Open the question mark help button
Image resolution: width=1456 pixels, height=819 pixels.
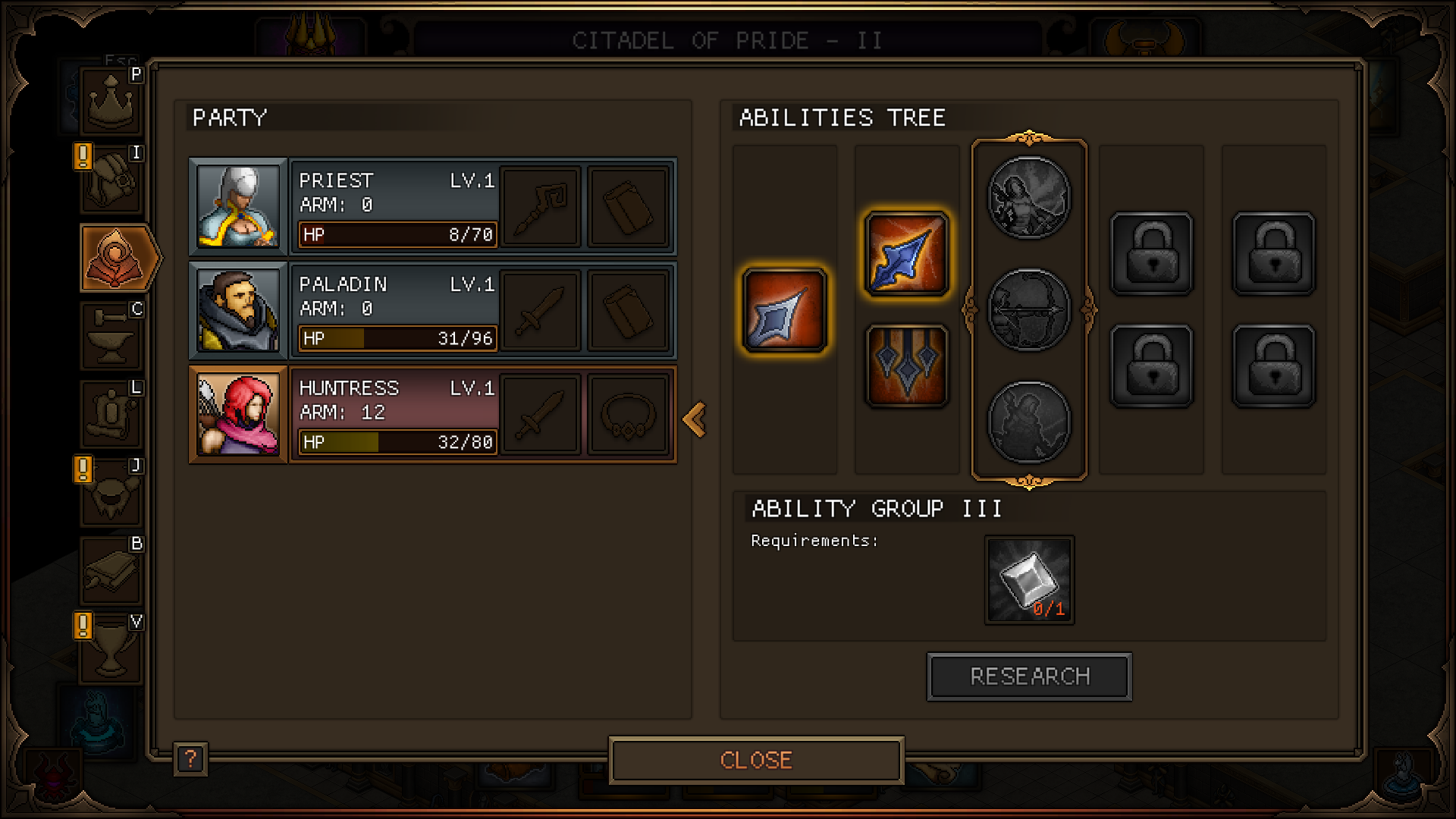(190, 758)
